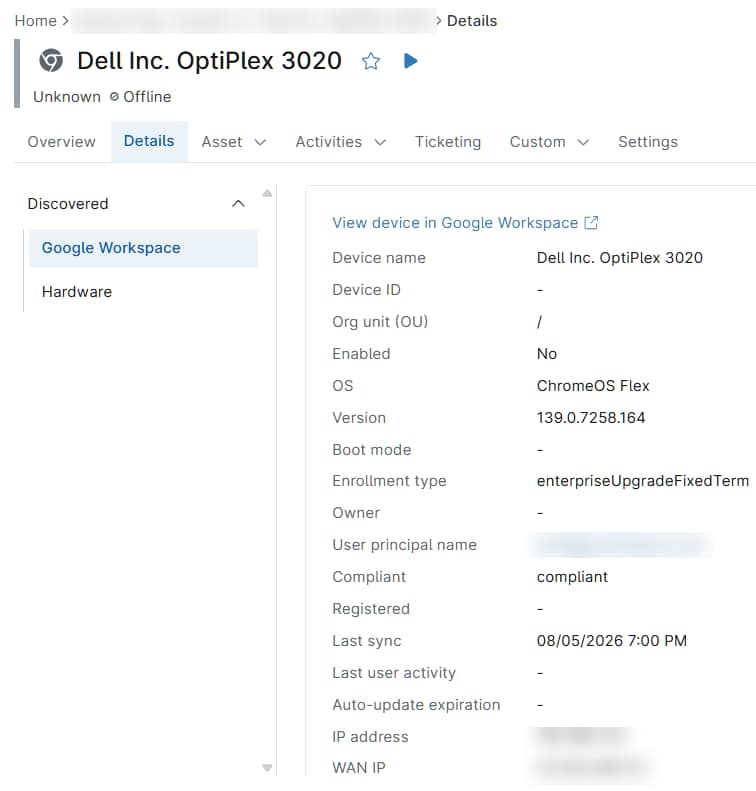Click the Dell Inc. OptiPlex 3020 page title
This screenshot has height=791, width=756.
(209, 61)
